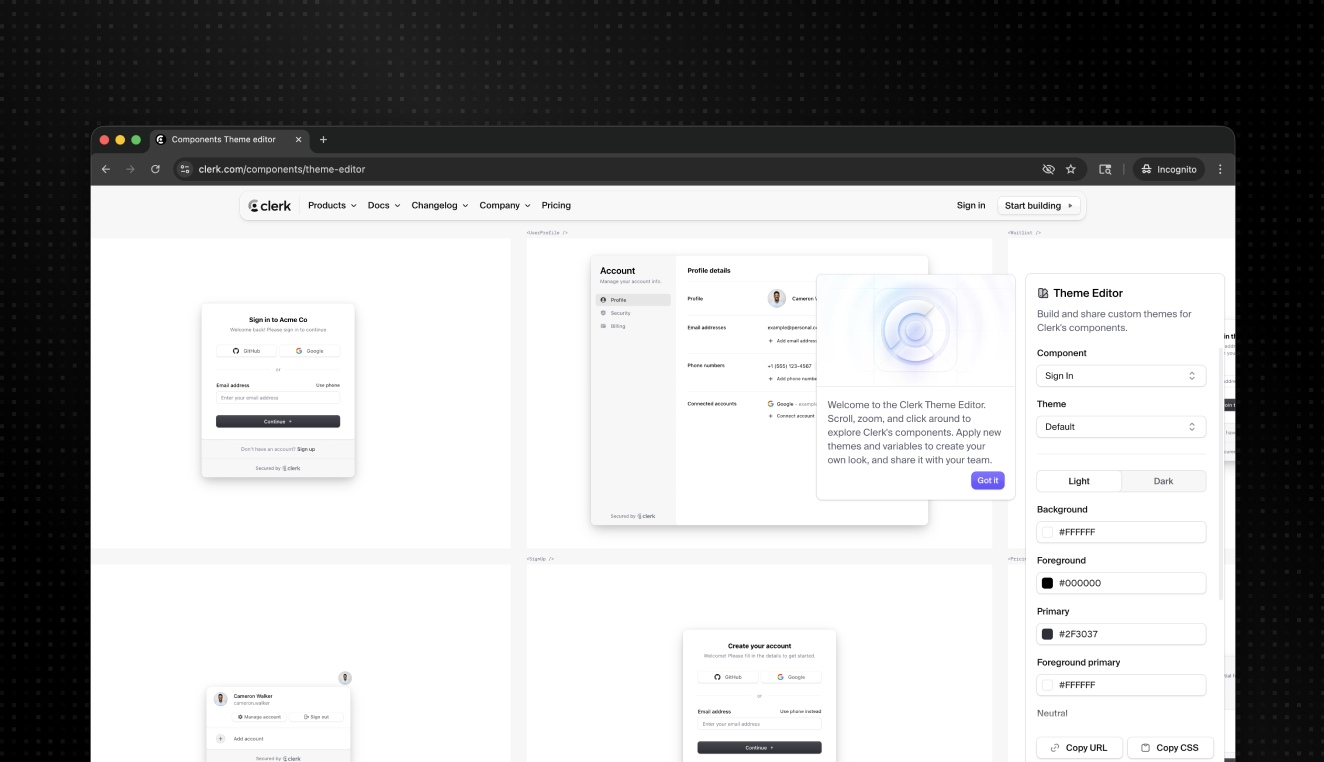Screen dimensions: 1324x762
Task: Expand the Company menu
Action: tap(505, 206)
